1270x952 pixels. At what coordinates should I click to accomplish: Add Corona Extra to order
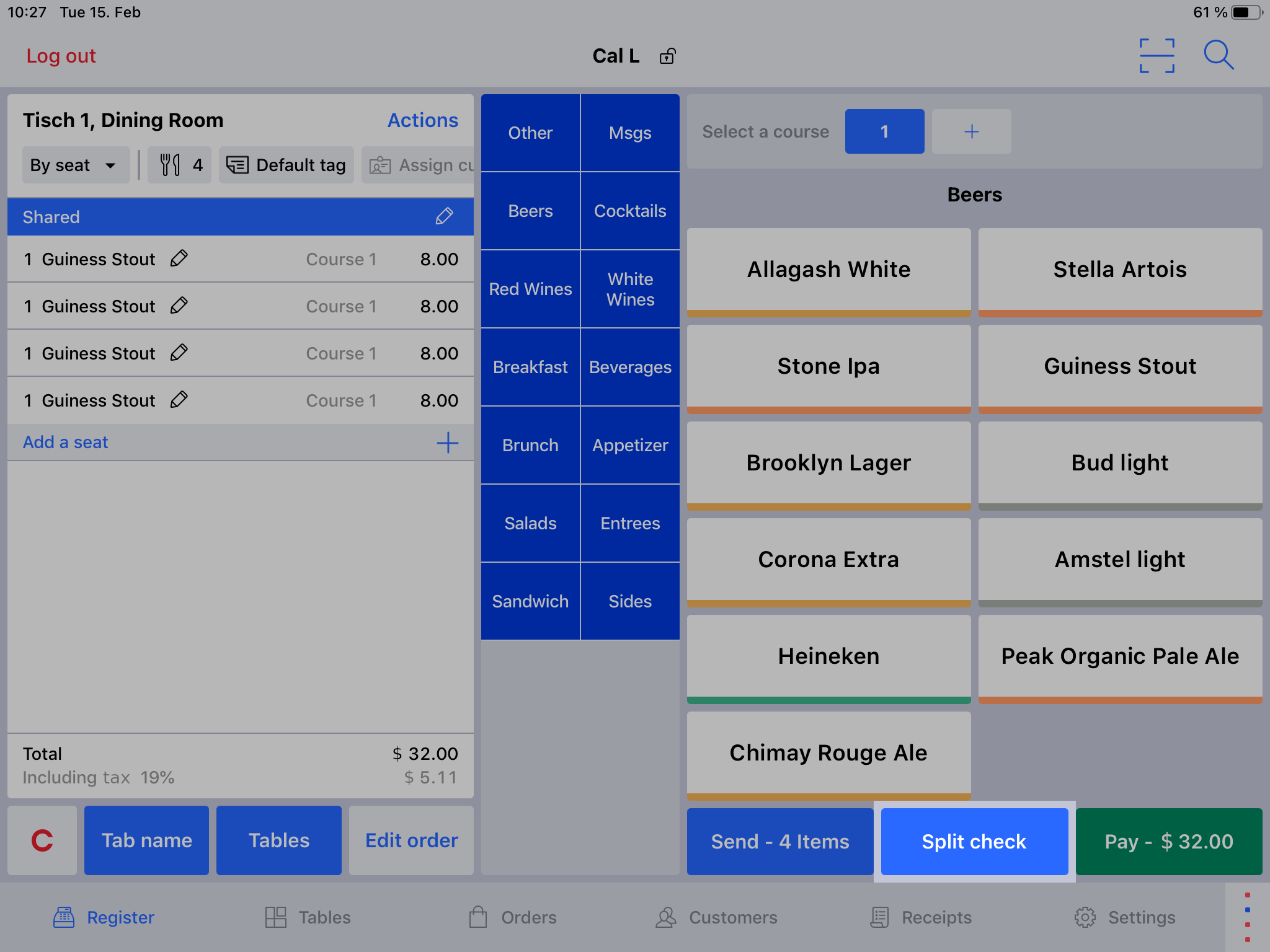828,562
